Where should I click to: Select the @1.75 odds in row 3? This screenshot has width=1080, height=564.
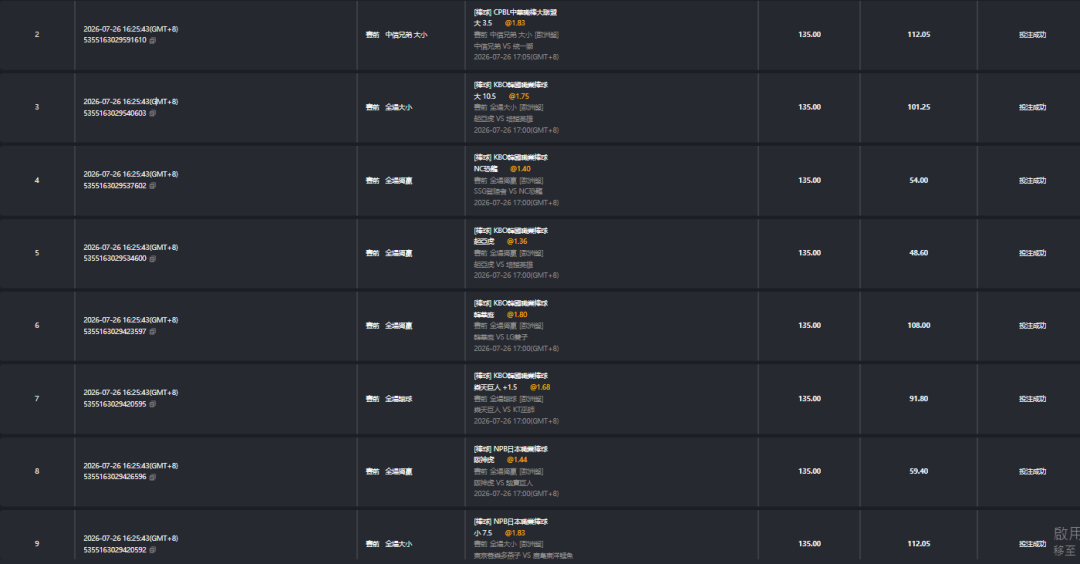coord(519,96)
